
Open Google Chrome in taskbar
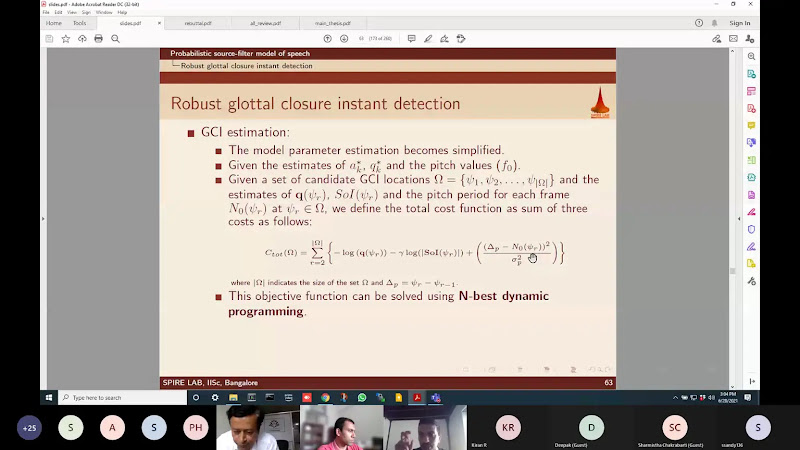coord(325,397)
